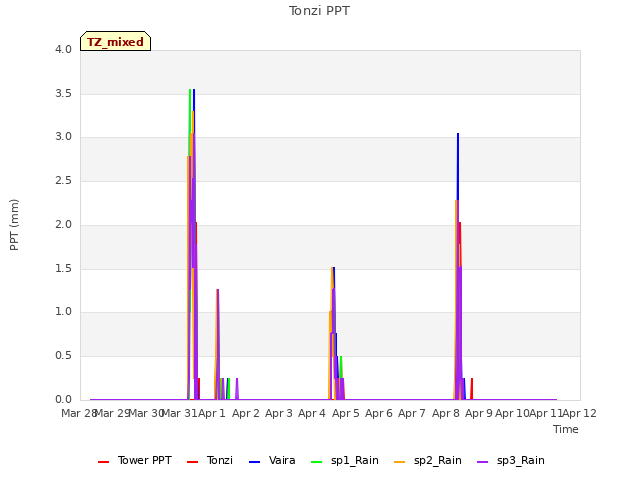Toggle the Tonzi legend entry
The width and height of the screenshot is (640, 480).
coord(210,460)
